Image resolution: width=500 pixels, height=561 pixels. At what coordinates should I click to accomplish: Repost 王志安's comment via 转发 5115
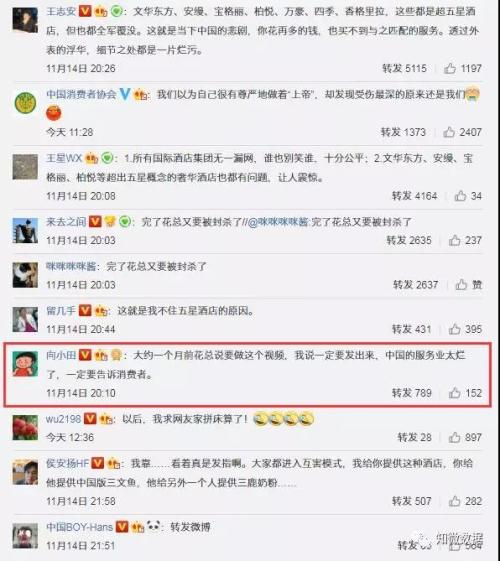(x=404, y=68)
